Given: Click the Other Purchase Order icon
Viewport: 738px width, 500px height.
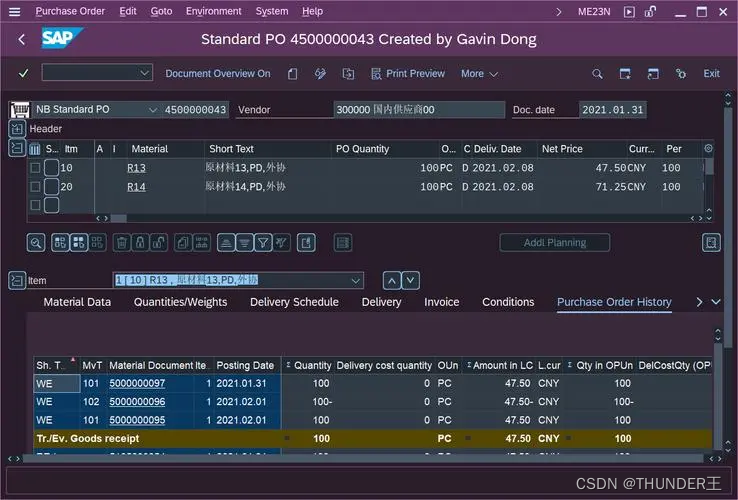Looking at the screenshot, I should coord(348,74).
